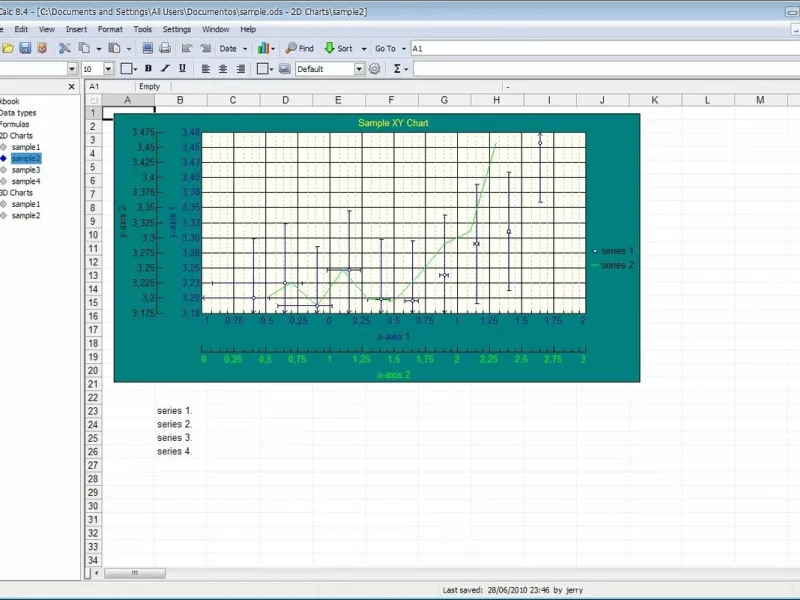Image resolution: width=800 pixels, height=600 pixels.
Task: Click the horizontal scrollbar thumb
Action: coord(135,573)
